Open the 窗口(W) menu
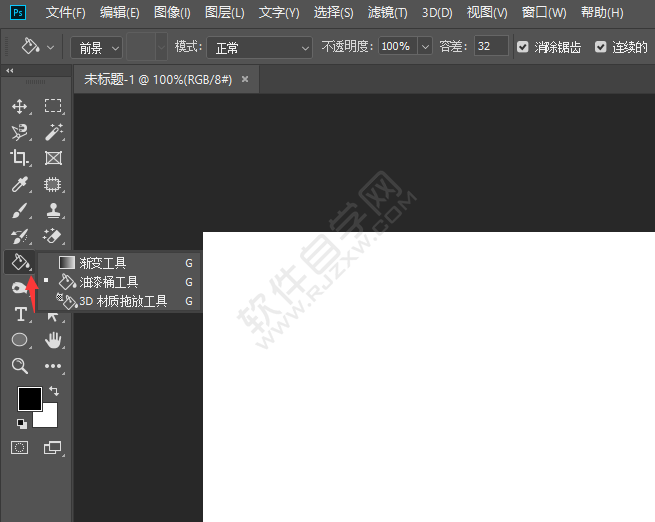This screenshot has width=655, height=522. click(544, 13)
